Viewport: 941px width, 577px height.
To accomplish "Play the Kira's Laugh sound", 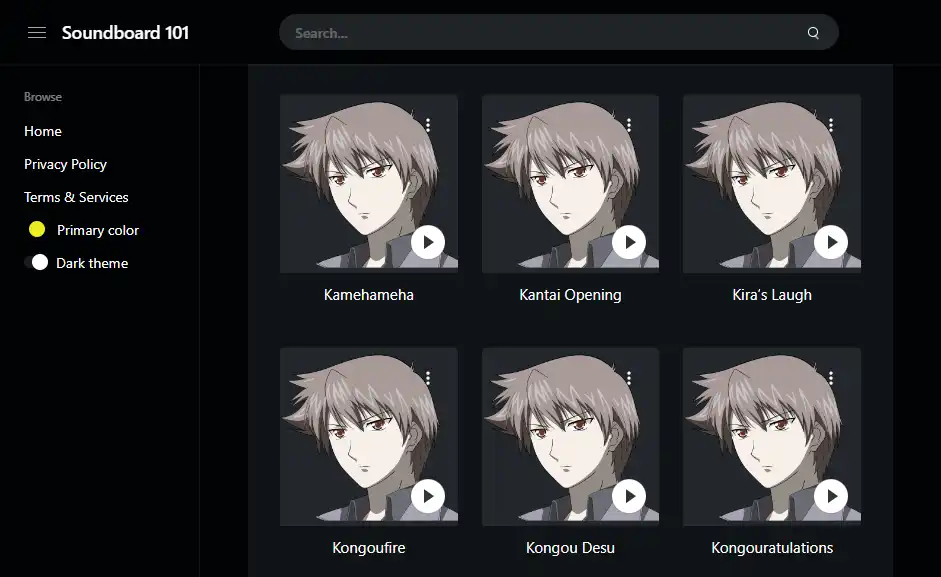I will click(x=831, y=242).
